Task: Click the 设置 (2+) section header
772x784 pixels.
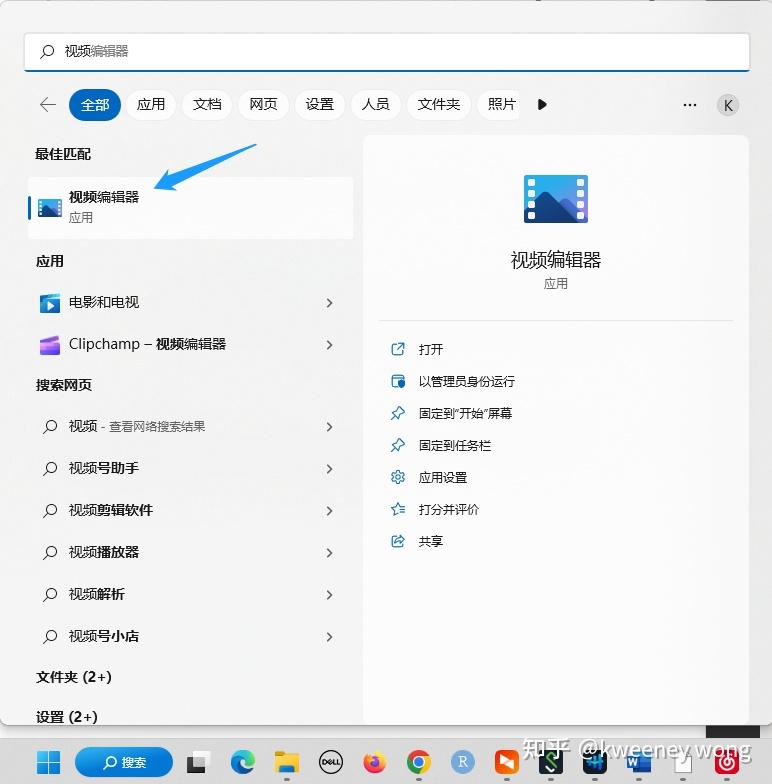Action: [66, 717]
